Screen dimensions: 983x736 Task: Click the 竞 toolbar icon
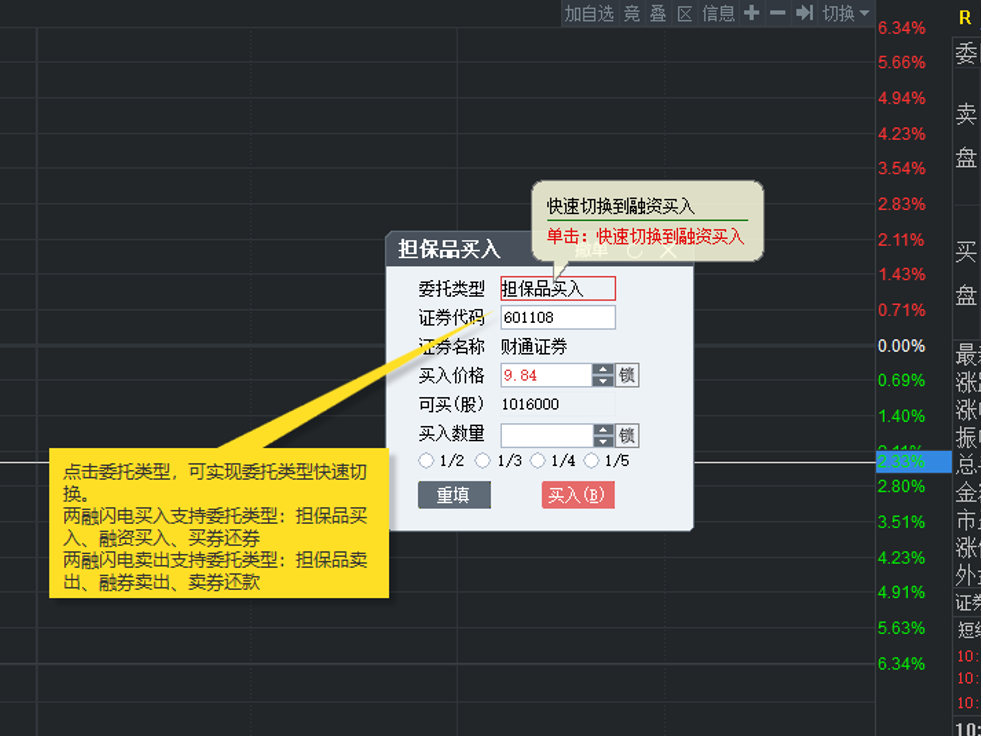point(632,13)
